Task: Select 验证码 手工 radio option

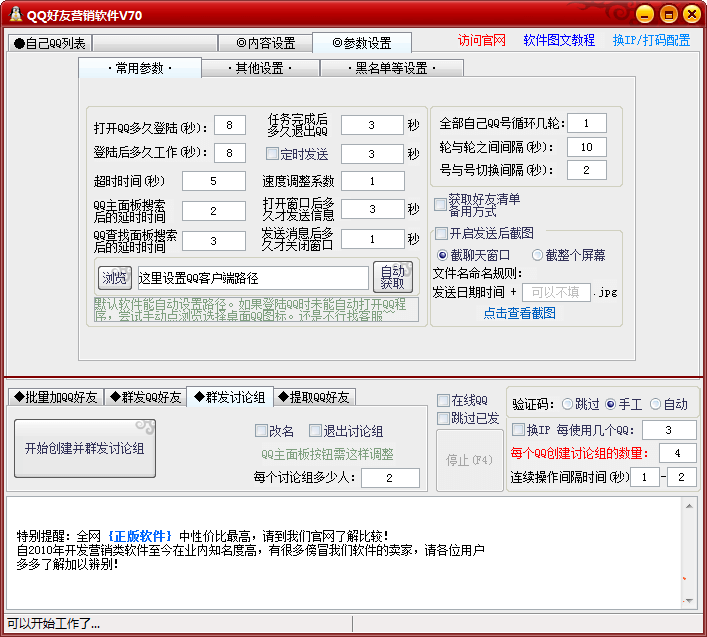Action: [611, 404]
